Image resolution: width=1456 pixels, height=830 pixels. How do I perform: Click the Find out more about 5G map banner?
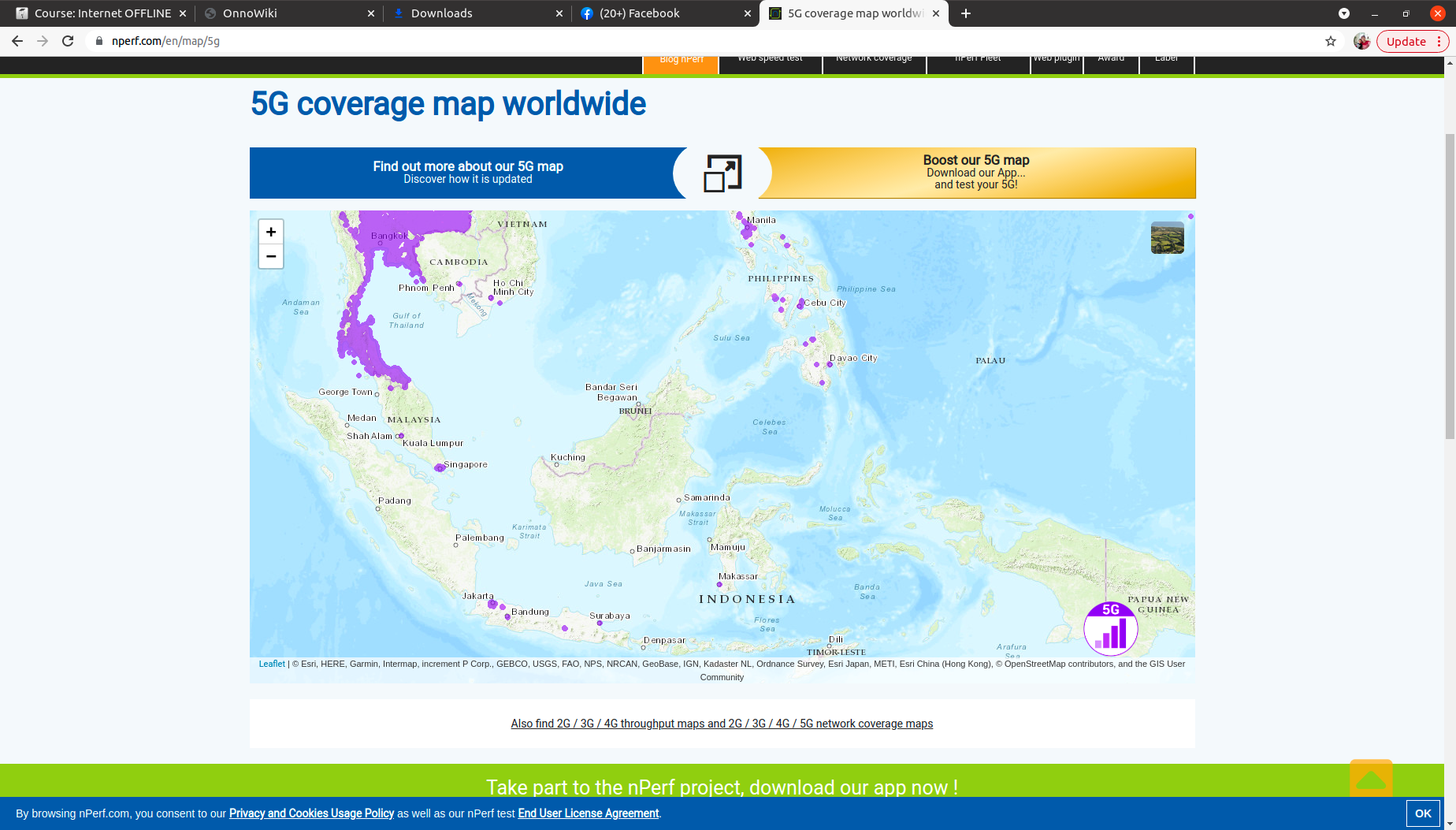(x=468, y=173)
